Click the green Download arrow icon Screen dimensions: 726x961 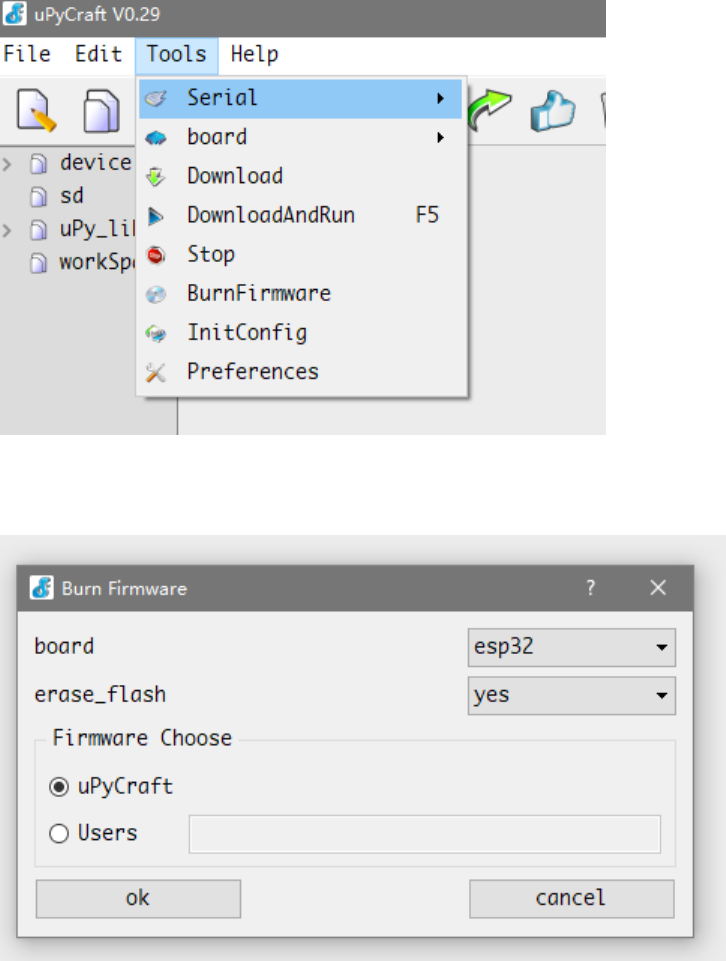pyautogui.click(x=156, y=177)
